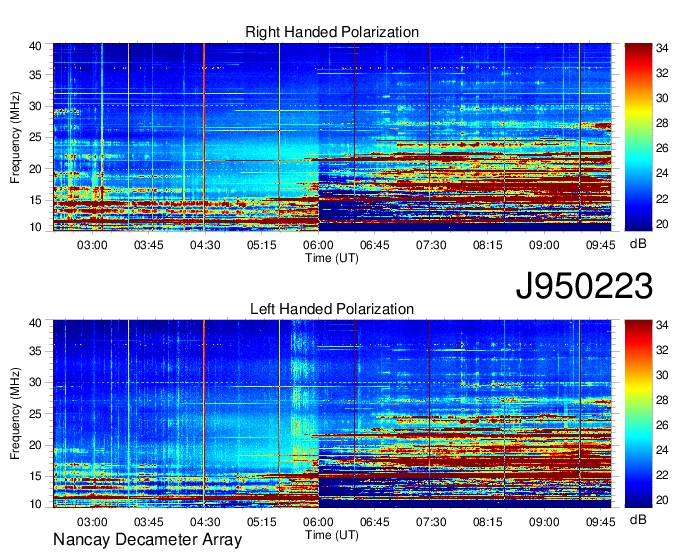The height and width of the screenshot is (552, 680).
Task: Click the 25 MHz tick on Right Handed frequency axis
Action: click(x=35, y=137)
